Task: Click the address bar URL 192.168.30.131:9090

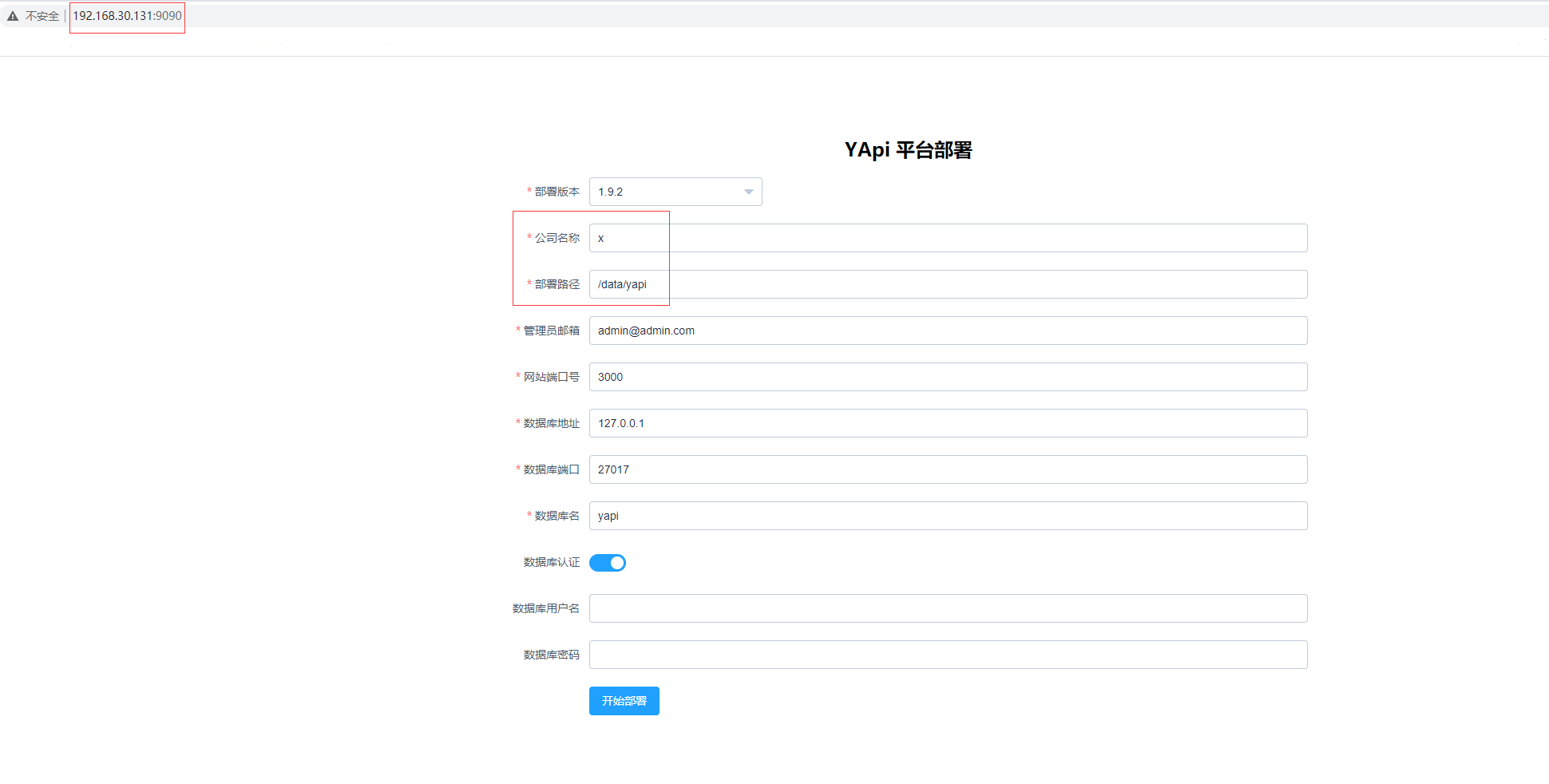Action: [128, 16]
